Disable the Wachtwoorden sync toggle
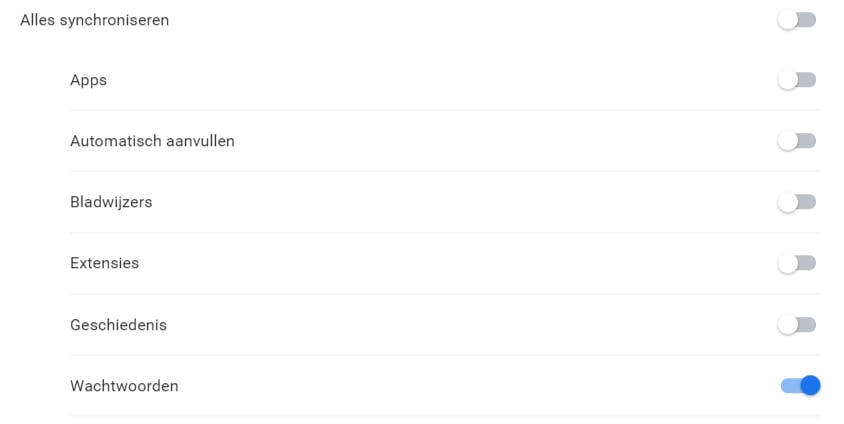Screen dimensions: 844x424 click(x=800, y=385)
